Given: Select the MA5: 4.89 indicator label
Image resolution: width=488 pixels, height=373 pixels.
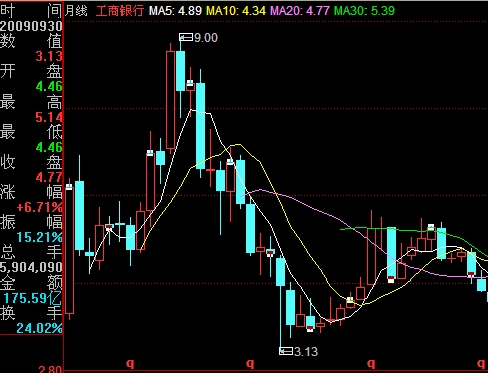Looking at the screenshot, I should tap(175, 11).
